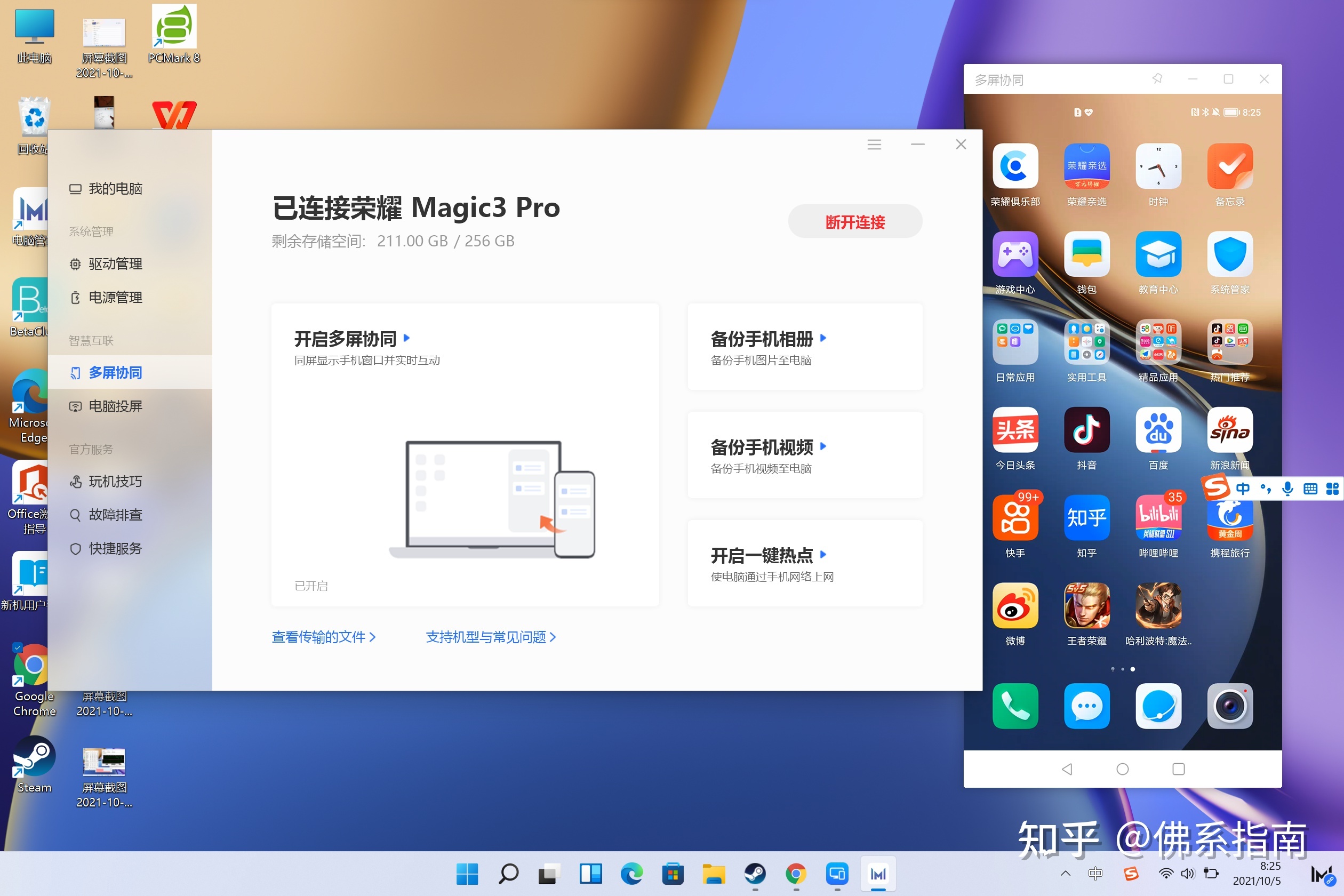Open the camera app in the phone dock
Image resolution: width=1344 pixels, height=896 pixels.
(1229, 706)
